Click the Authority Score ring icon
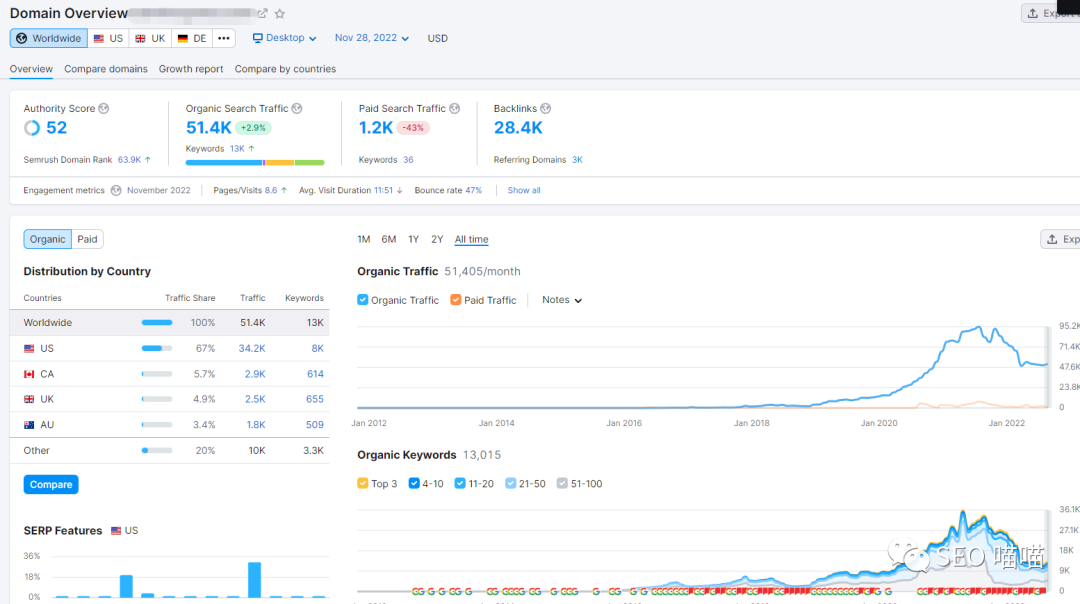 (x=32, y=127)
